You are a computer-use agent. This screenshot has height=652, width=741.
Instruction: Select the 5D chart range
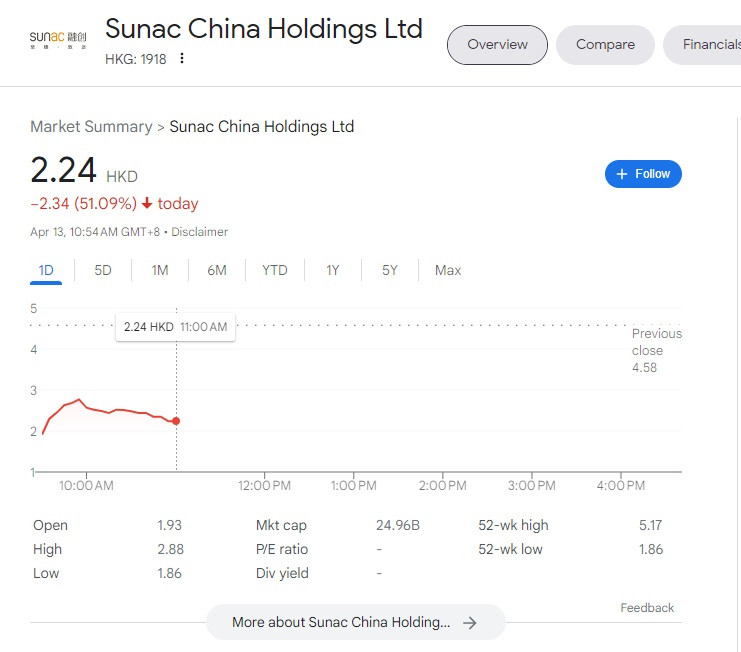103,271
